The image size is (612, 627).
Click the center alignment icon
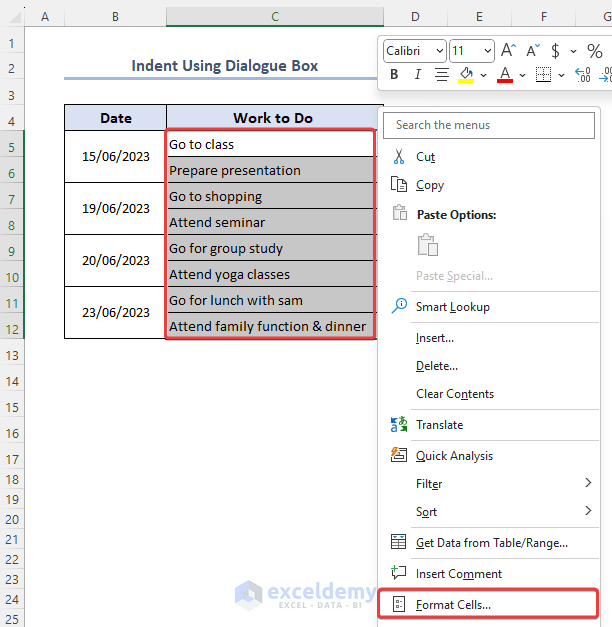[x=442, y=74]
